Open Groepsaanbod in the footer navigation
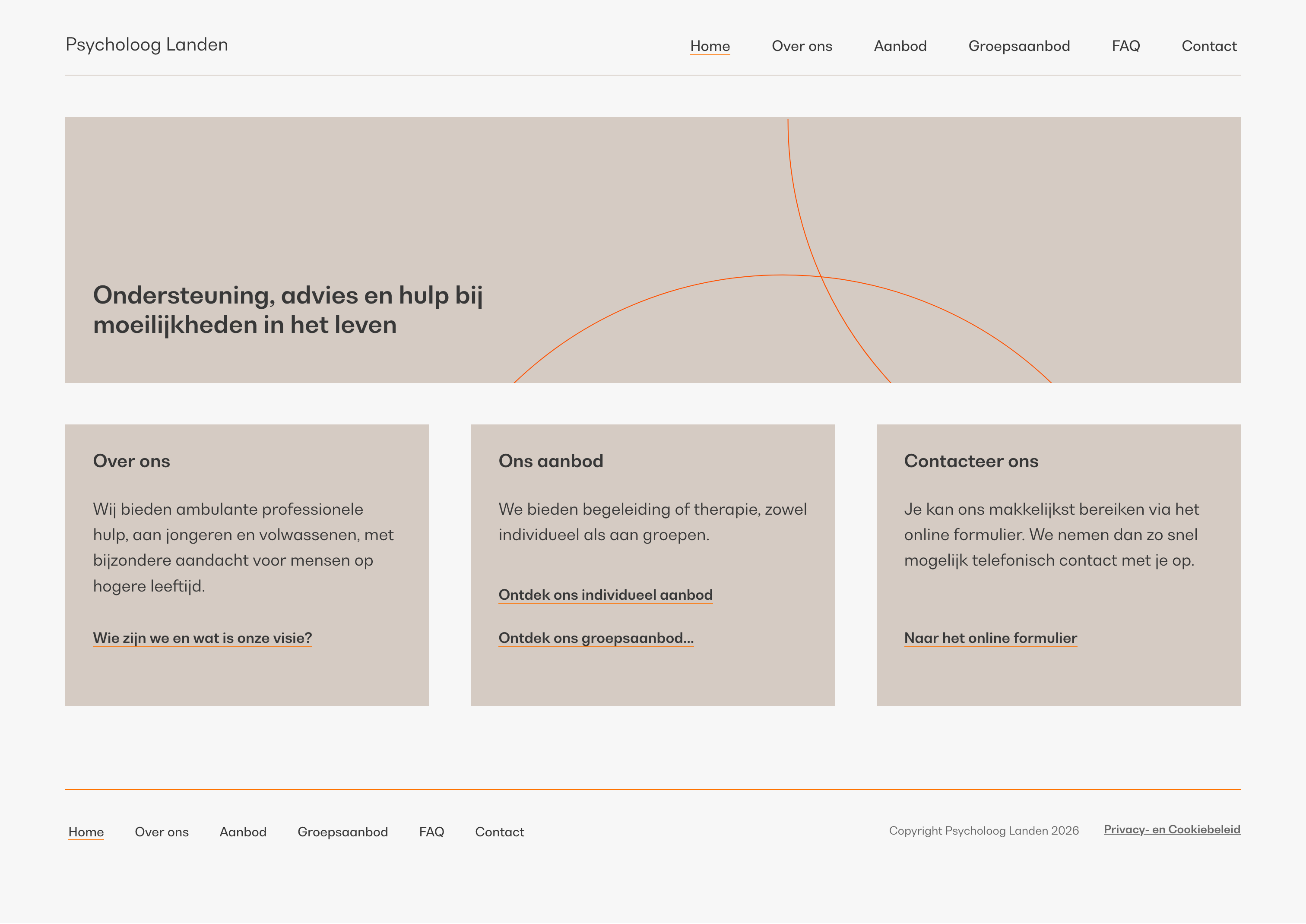The image size is (1306, 924). (x=342, y=832)
